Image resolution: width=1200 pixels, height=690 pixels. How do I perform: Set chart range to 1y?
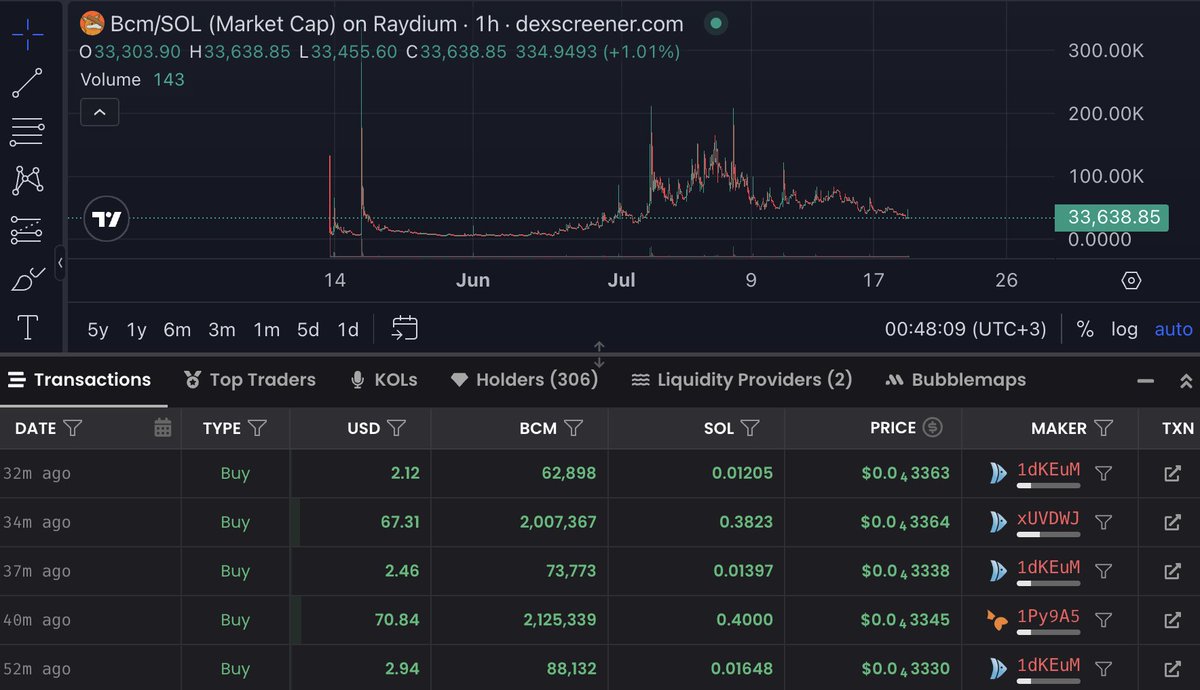pyautogui.click(x=136, y=329)
